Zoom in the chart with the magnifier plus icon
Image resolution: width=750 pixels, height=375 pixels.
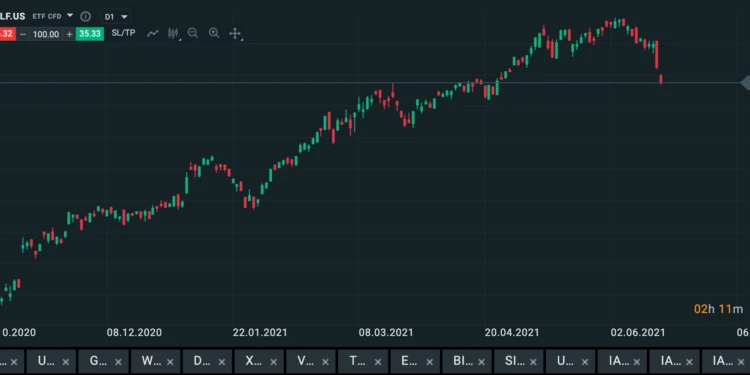[214, 33]
